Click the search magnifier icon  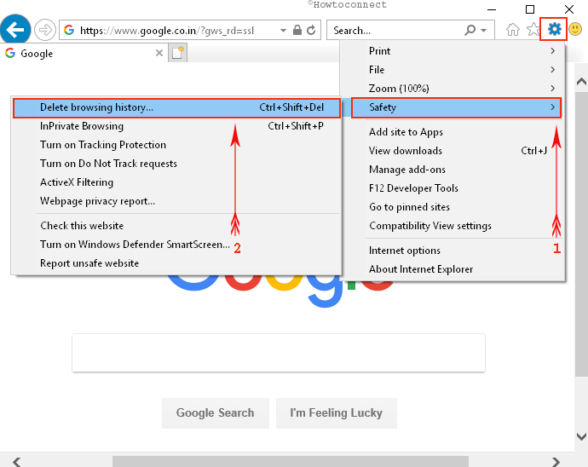click(470, 30)
